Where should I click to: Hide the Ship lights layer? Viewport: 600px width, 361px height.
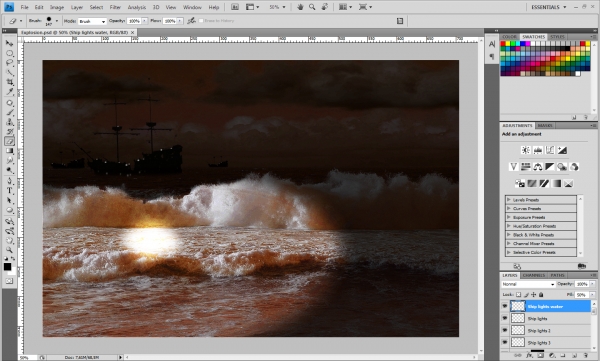pos(504,318)
